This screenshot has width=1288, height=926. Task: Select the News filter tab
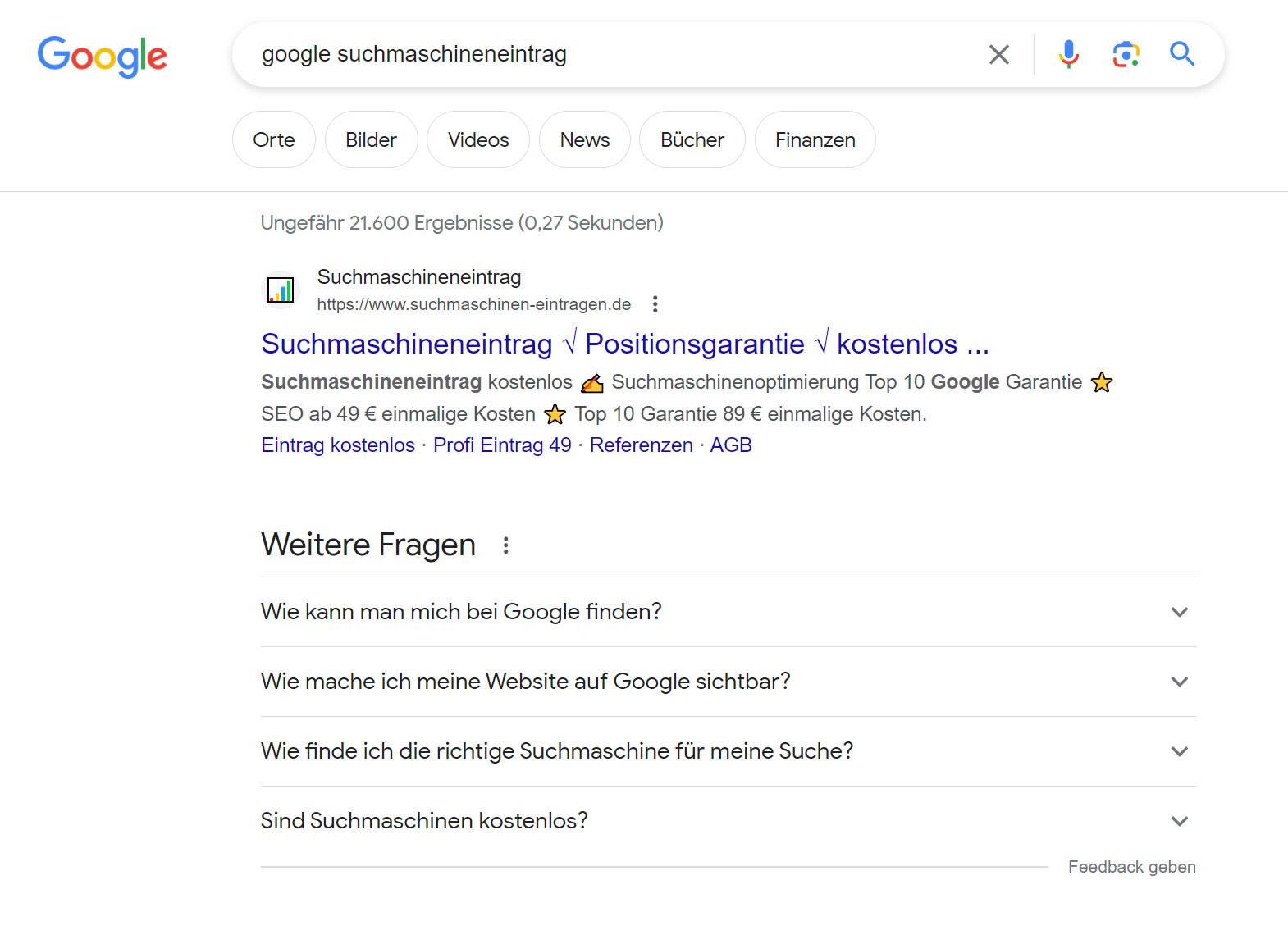(584, 140)
